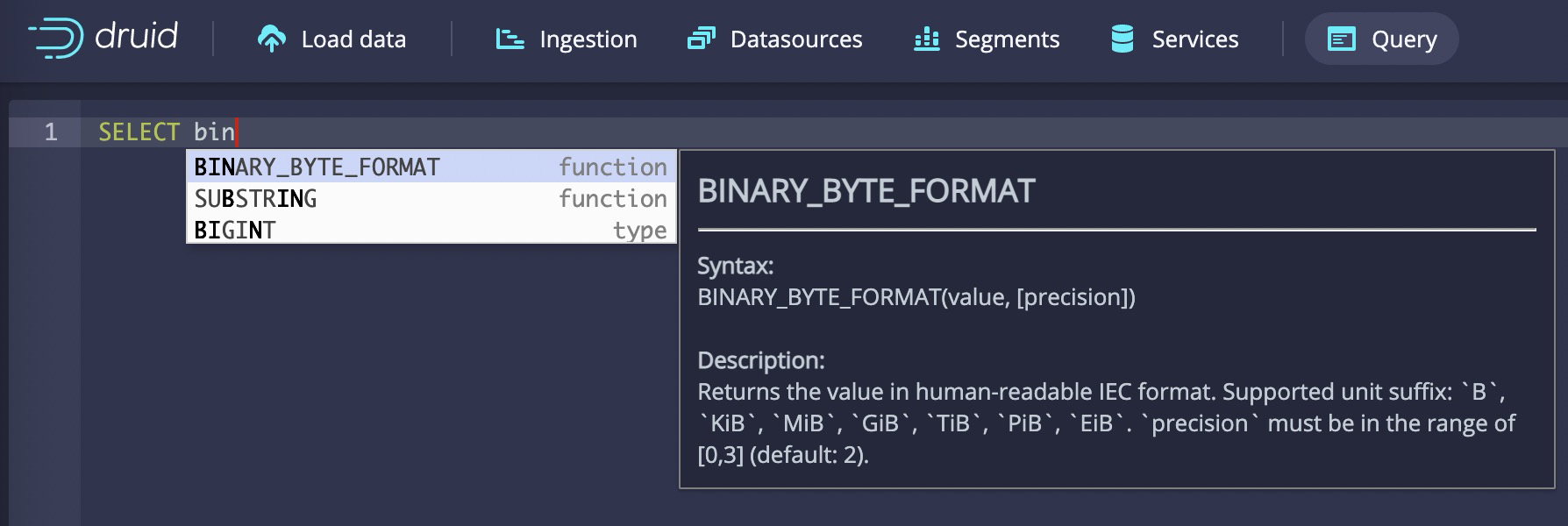Click the Druid logo icon
This screenshot has width=1568, height=526.
pyautogui.click(x=56, y=39)
